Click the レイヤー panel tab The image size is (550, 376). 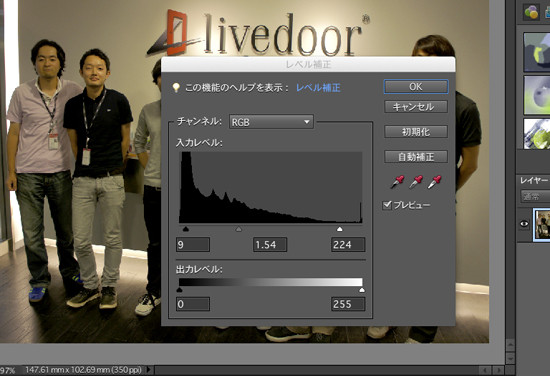tap(534, 180)
